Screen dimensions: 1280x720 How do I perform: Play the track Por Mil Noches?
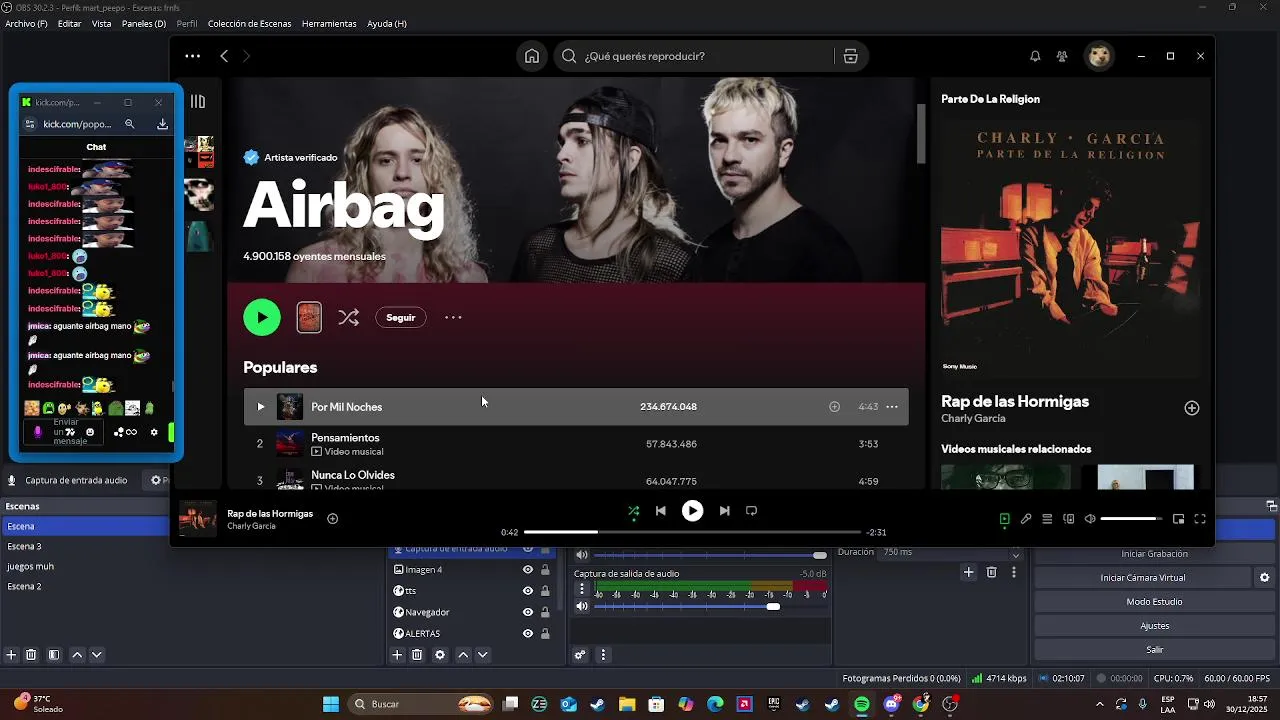pos(260,407)
